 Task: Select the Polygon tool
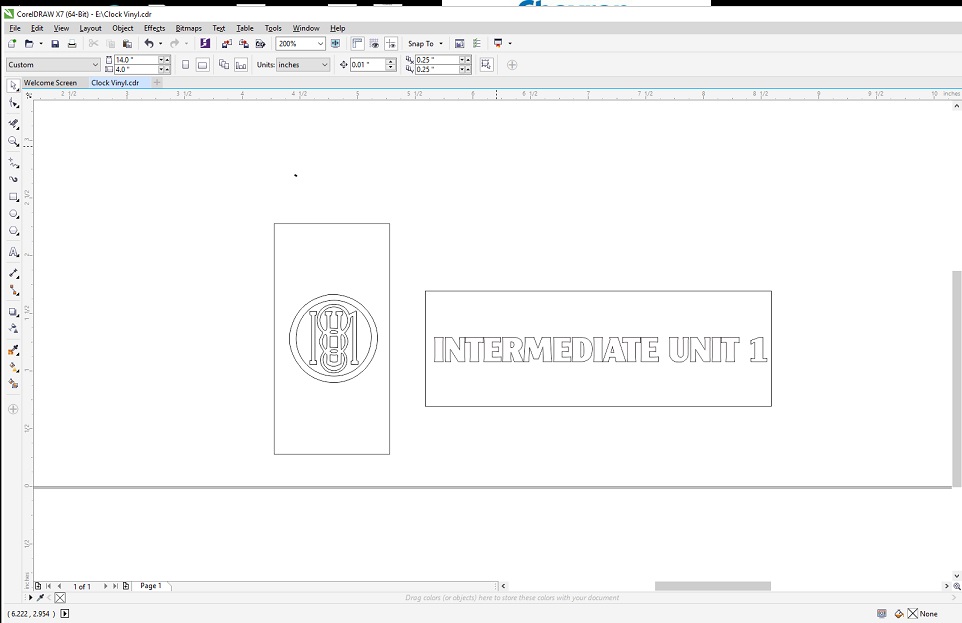13,231
